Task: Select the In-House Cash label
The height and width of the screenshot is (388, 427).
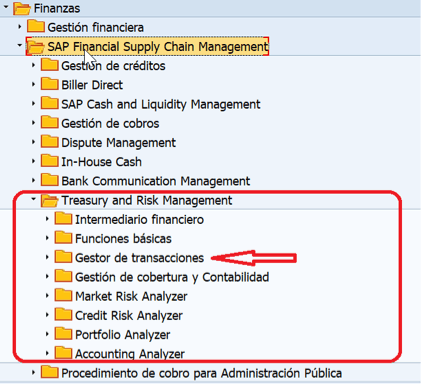Action: (101, 162)
